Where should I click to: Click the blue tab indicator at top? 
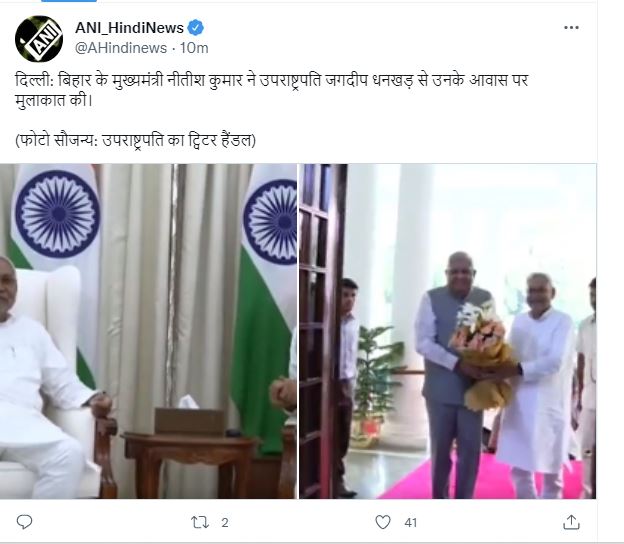tap(69, 1)
